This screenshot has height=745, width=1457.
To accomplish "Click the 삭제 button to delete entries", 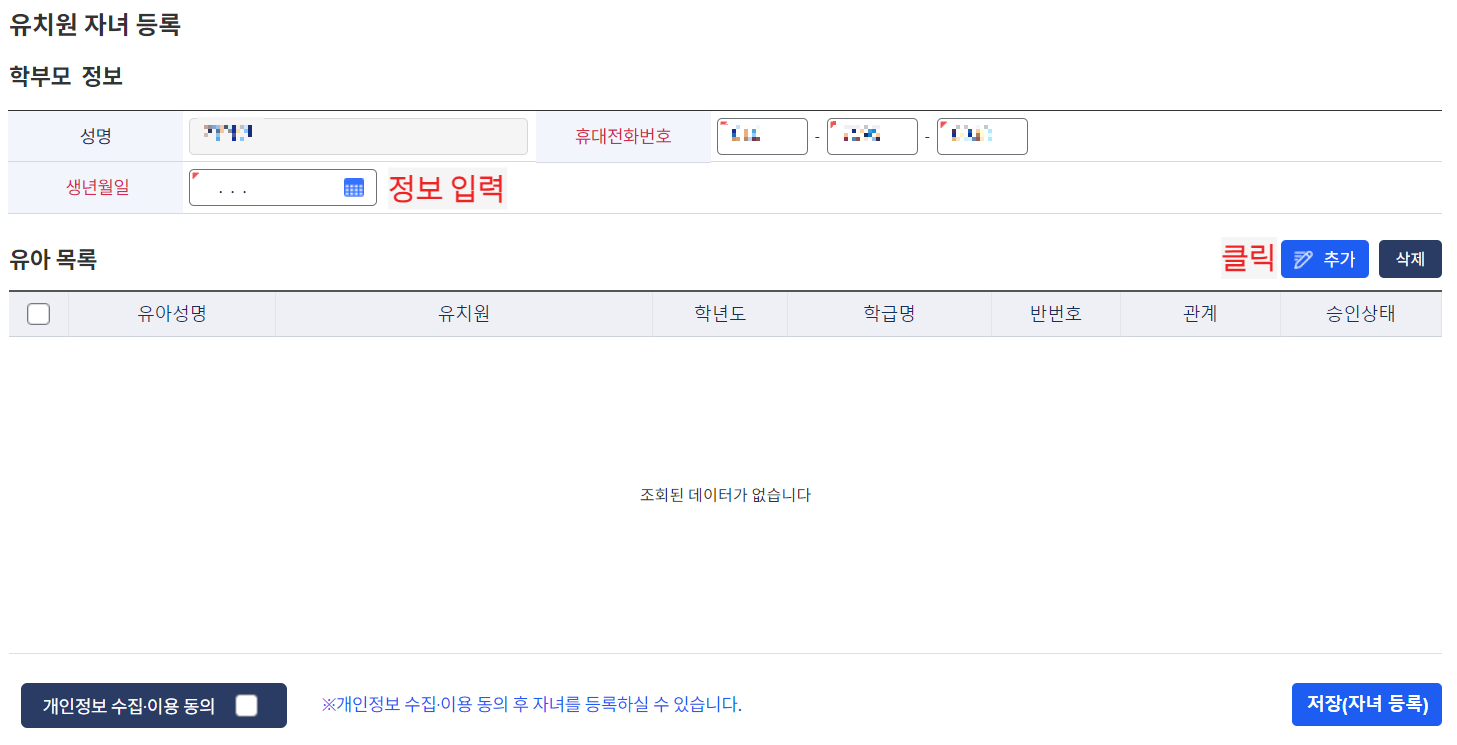I will [1409, 258].
